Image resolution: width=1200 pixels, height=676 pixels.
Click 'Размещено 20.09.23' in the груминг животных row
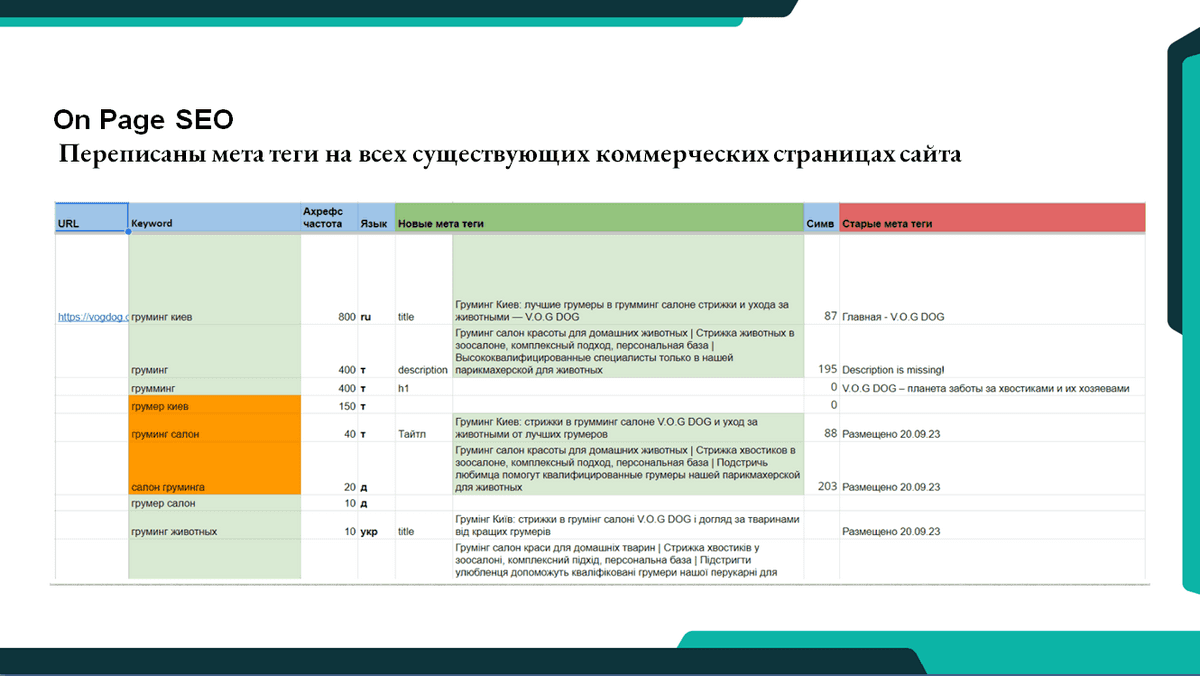pyautogui.click(x=892, y=532)
